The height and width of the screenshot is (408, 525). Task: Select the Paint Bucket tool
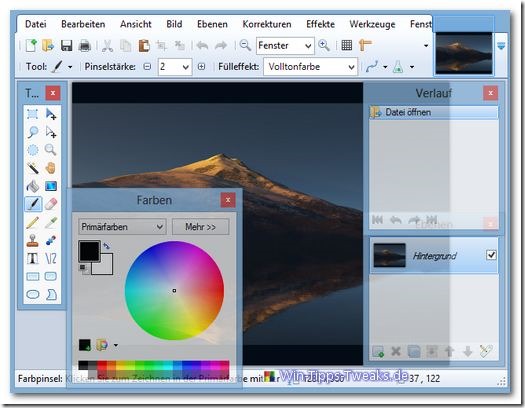(32, 186)
